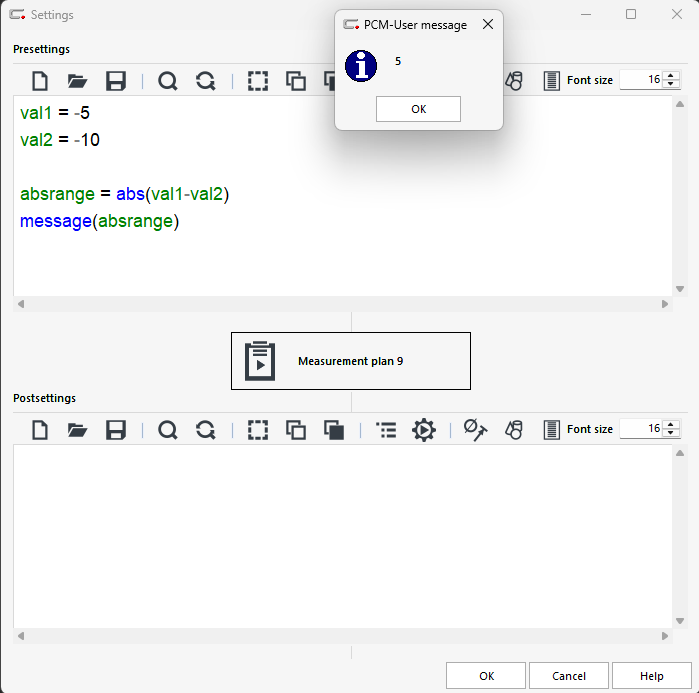
Task: Click the run gear icon in Postsettings toolbar
Action: coord(424,430)
